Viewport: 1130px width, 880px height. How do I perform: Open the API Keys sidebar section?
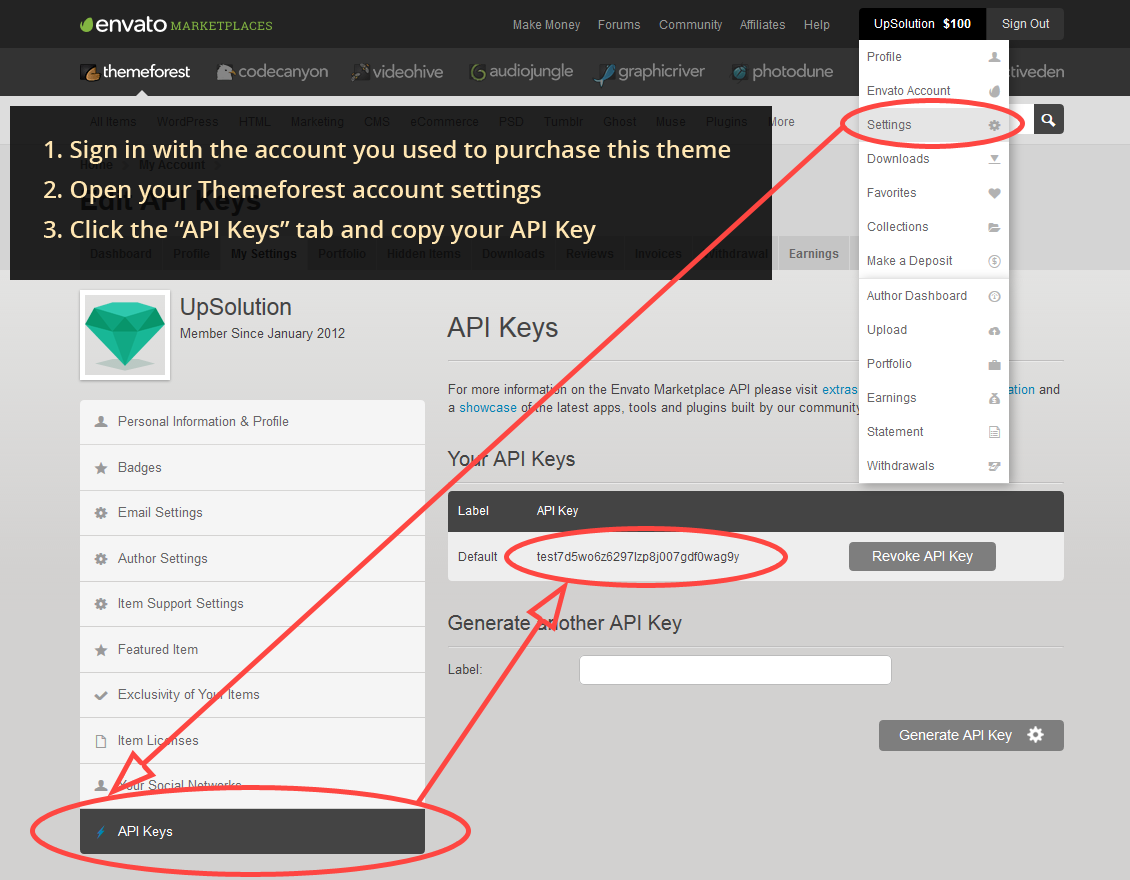pos(252,832)
